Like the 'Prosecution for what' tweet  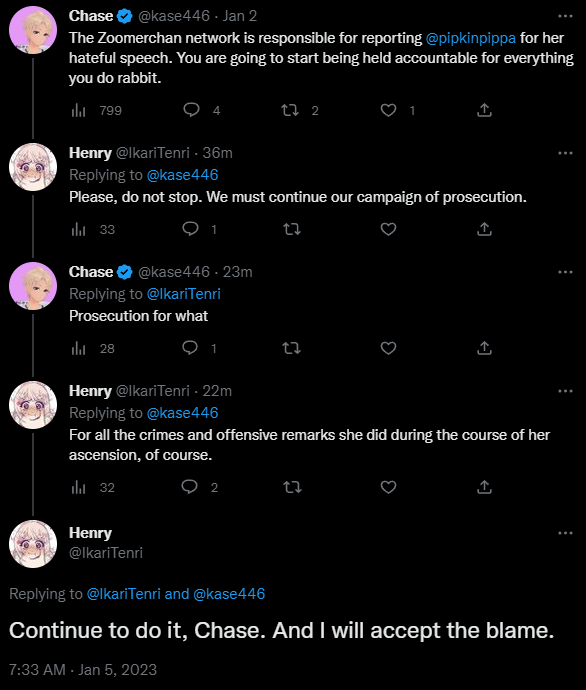388,349
